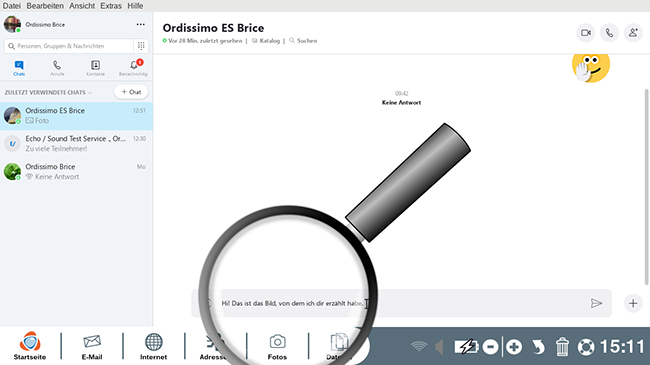Expand the Zuletzt verwendete Chats dropdown
This screenshot has height=365, width=650.
[x=48, y=92]
